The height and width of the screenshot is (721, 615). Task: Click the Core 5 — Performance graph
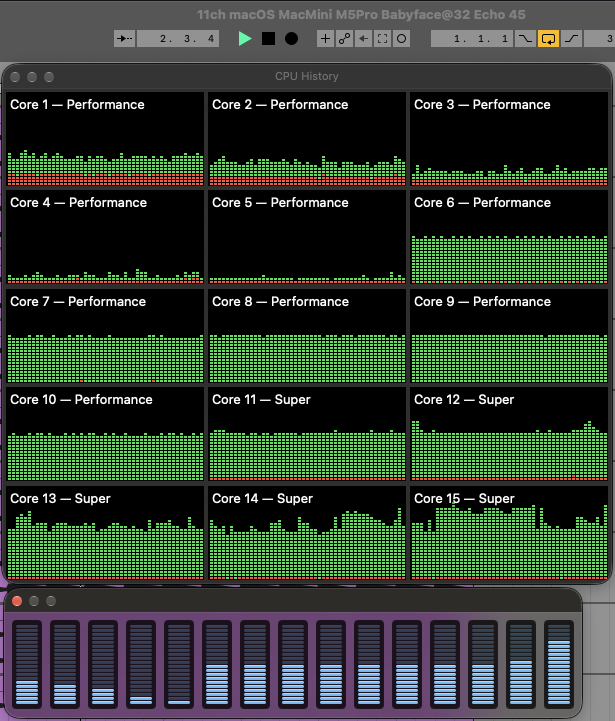point(307,237)
